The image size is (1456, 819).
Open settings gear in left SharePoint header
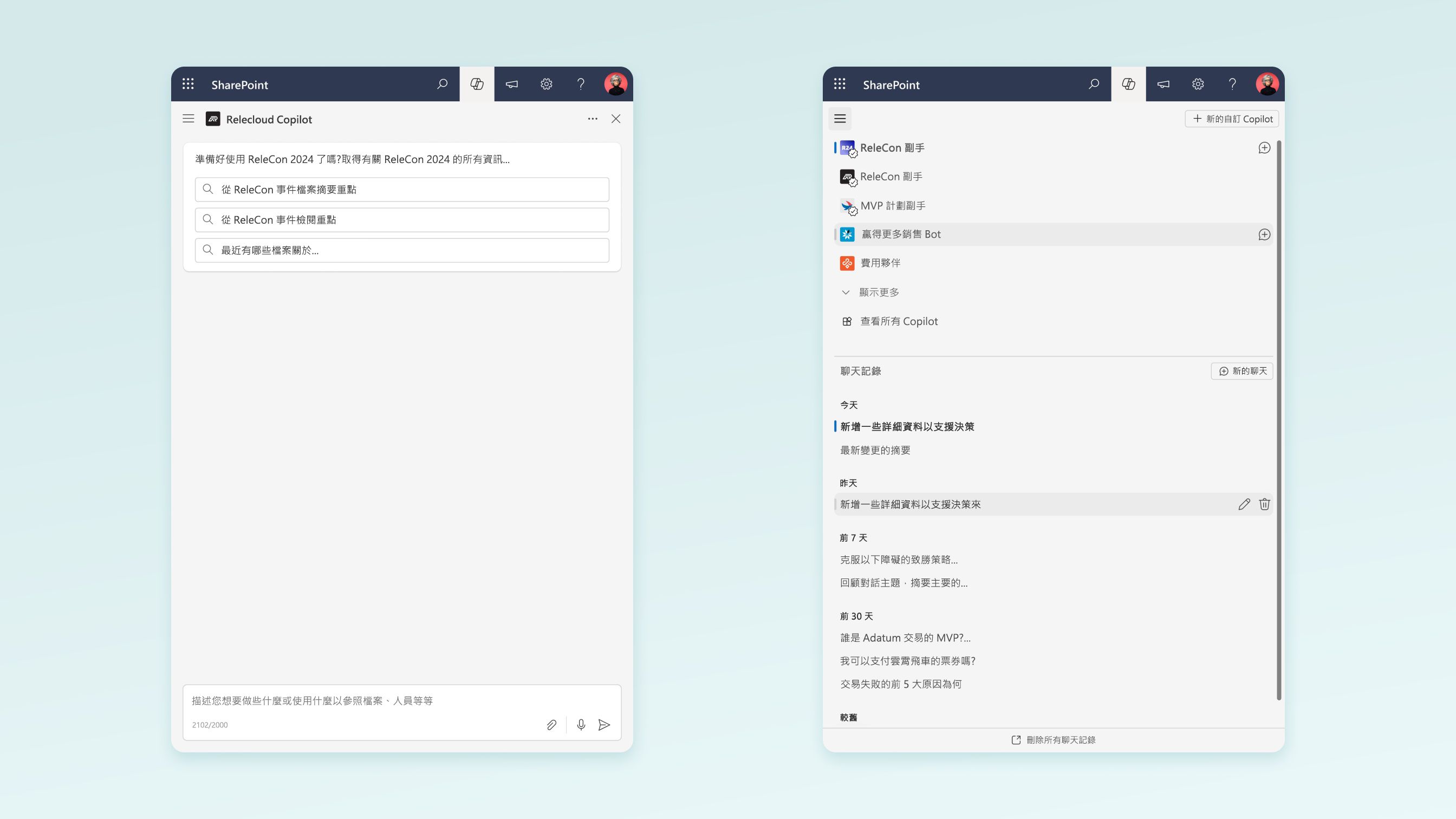[x=546, y=84]
